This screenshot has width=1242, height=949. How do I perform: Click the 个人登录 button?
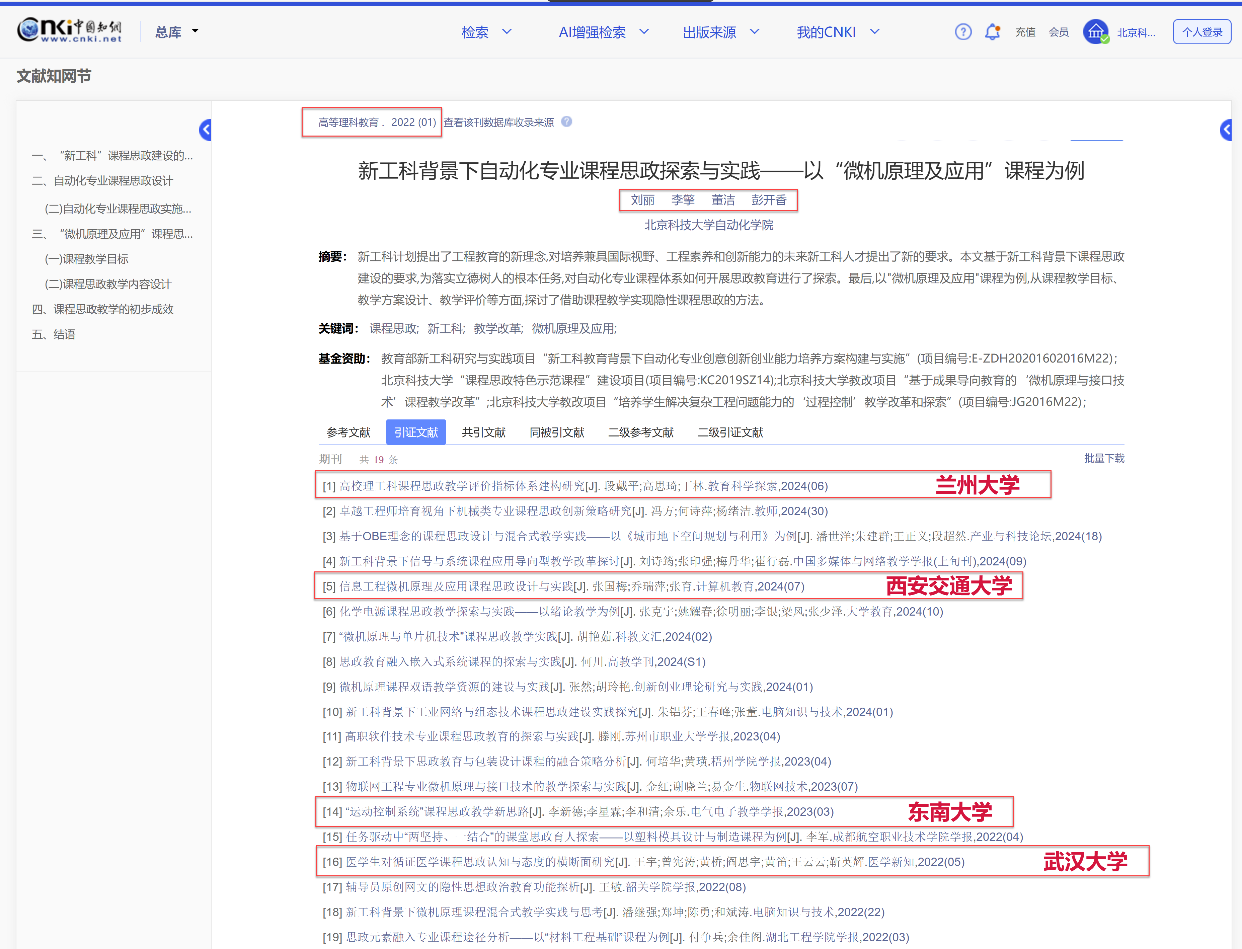point(1202,32)
